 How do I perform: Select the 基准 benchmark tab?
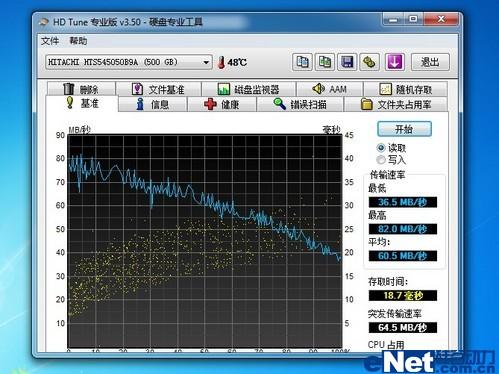(x=82, y=103)
